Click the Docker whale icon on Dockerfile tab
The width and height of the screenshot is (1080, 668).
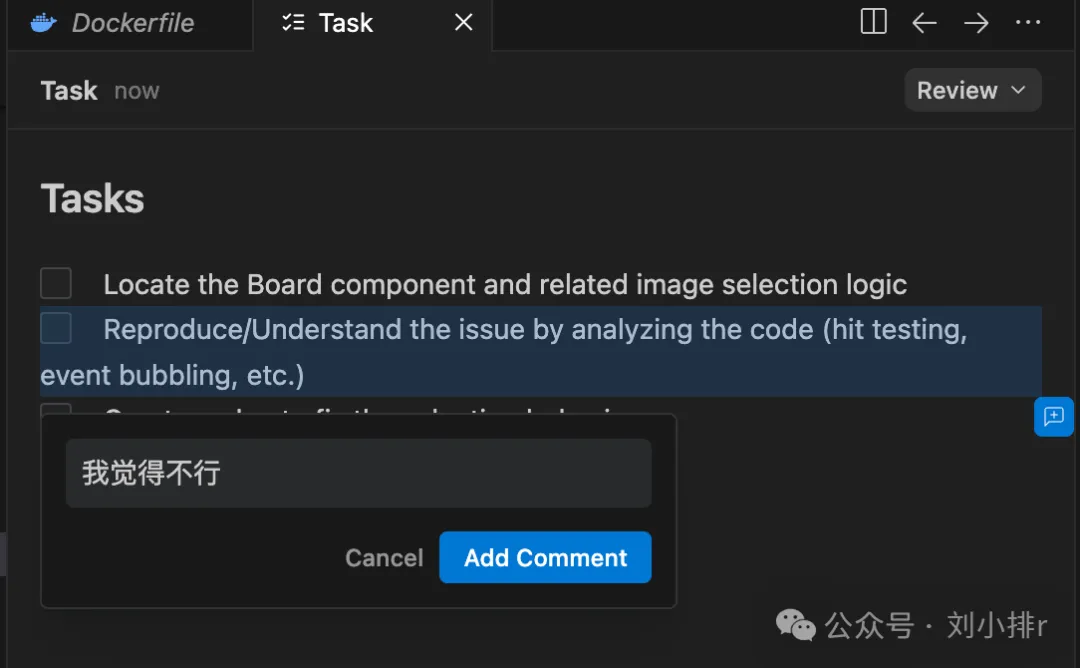pos(42,23)
